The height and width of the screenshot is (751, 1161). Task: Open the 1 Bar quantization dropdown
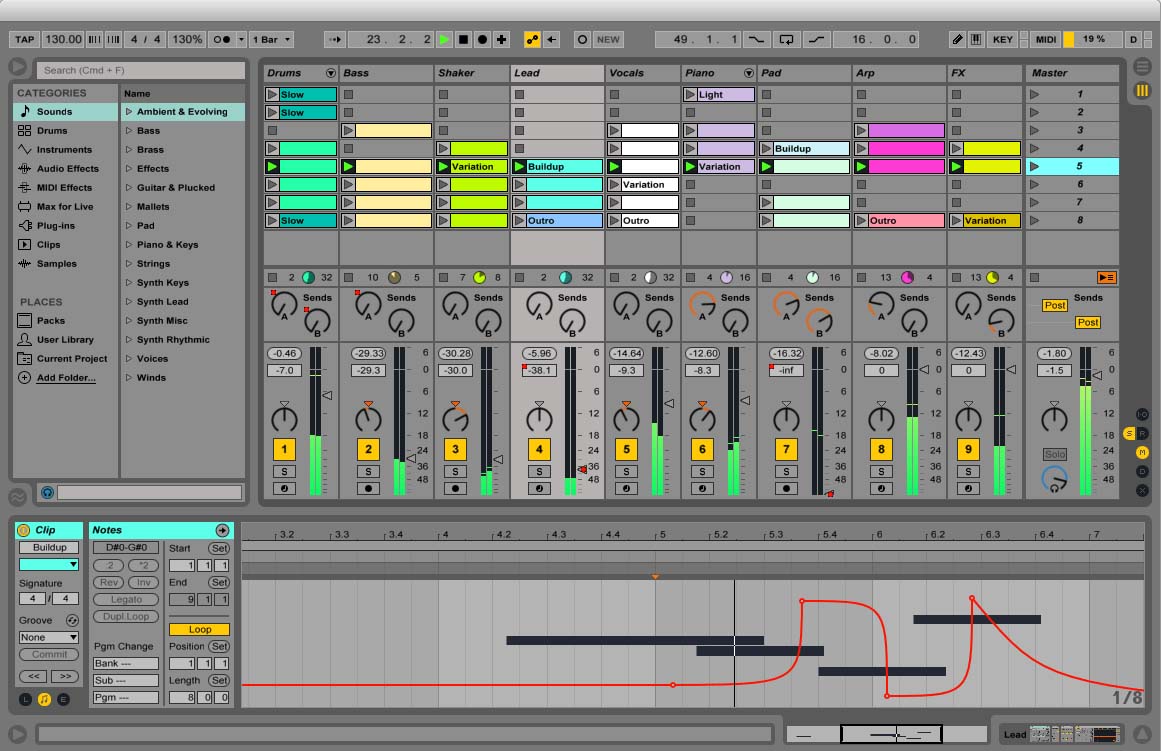271,40
